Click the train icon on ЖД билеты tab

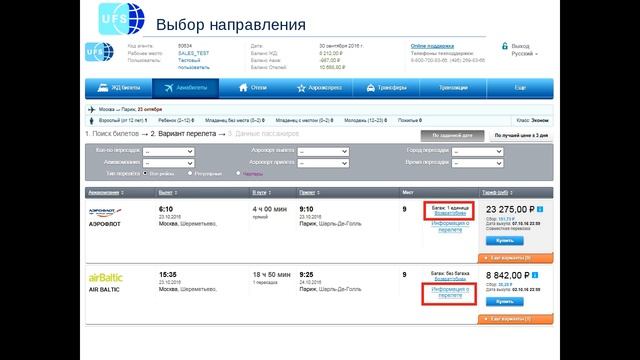point(102,87)
